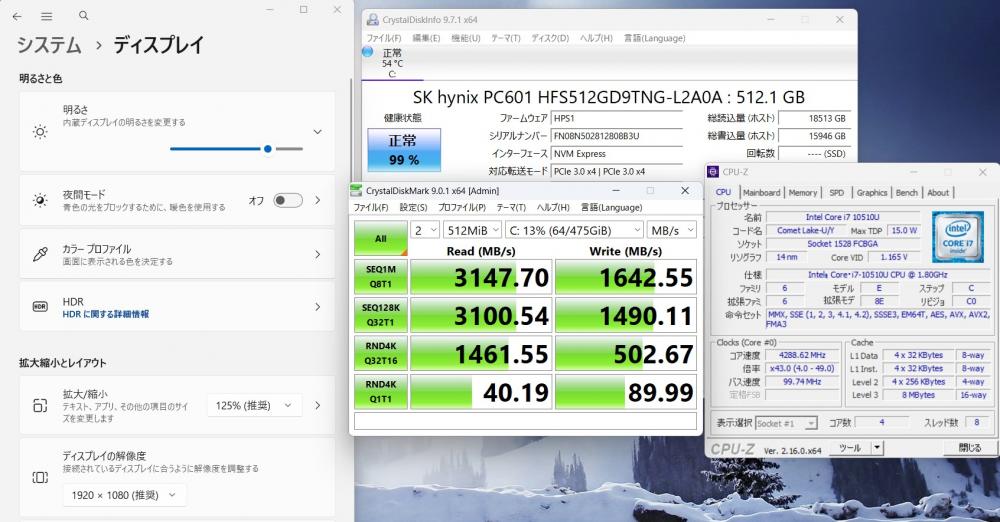Viewport: 1000px width, 522px height.
Task: Expand the brightness settings chevron
Action: coord(317,132)
